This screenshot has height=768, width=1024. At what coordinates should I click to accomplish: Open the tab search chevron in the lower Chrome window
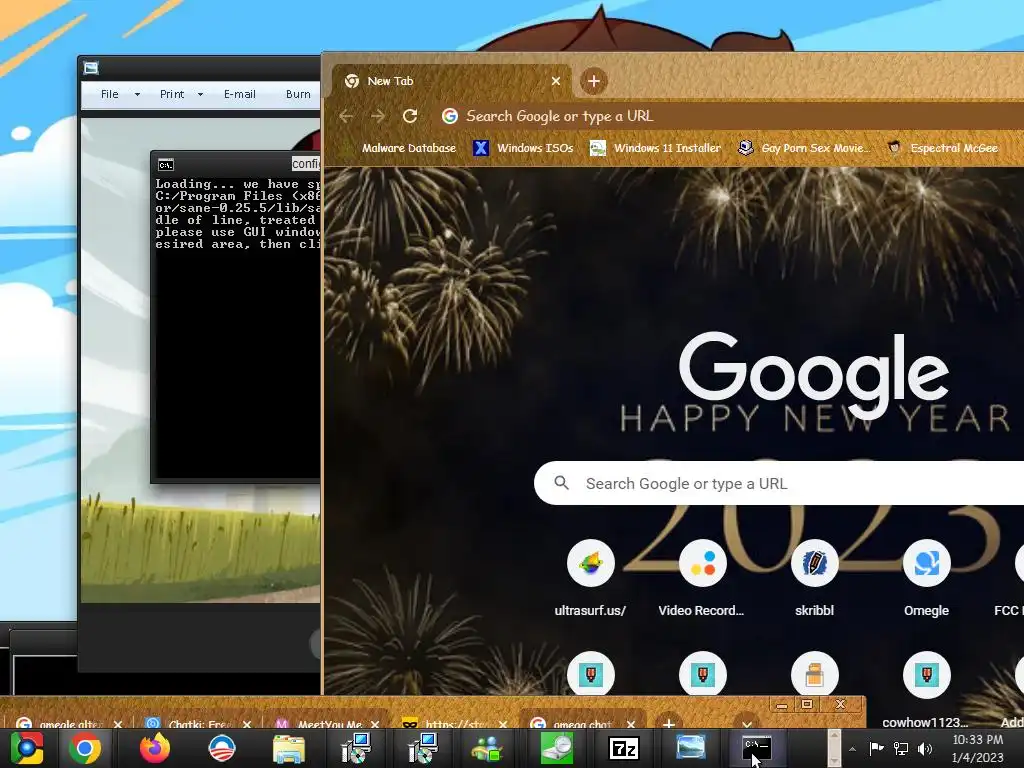click(x=746, y=724)
